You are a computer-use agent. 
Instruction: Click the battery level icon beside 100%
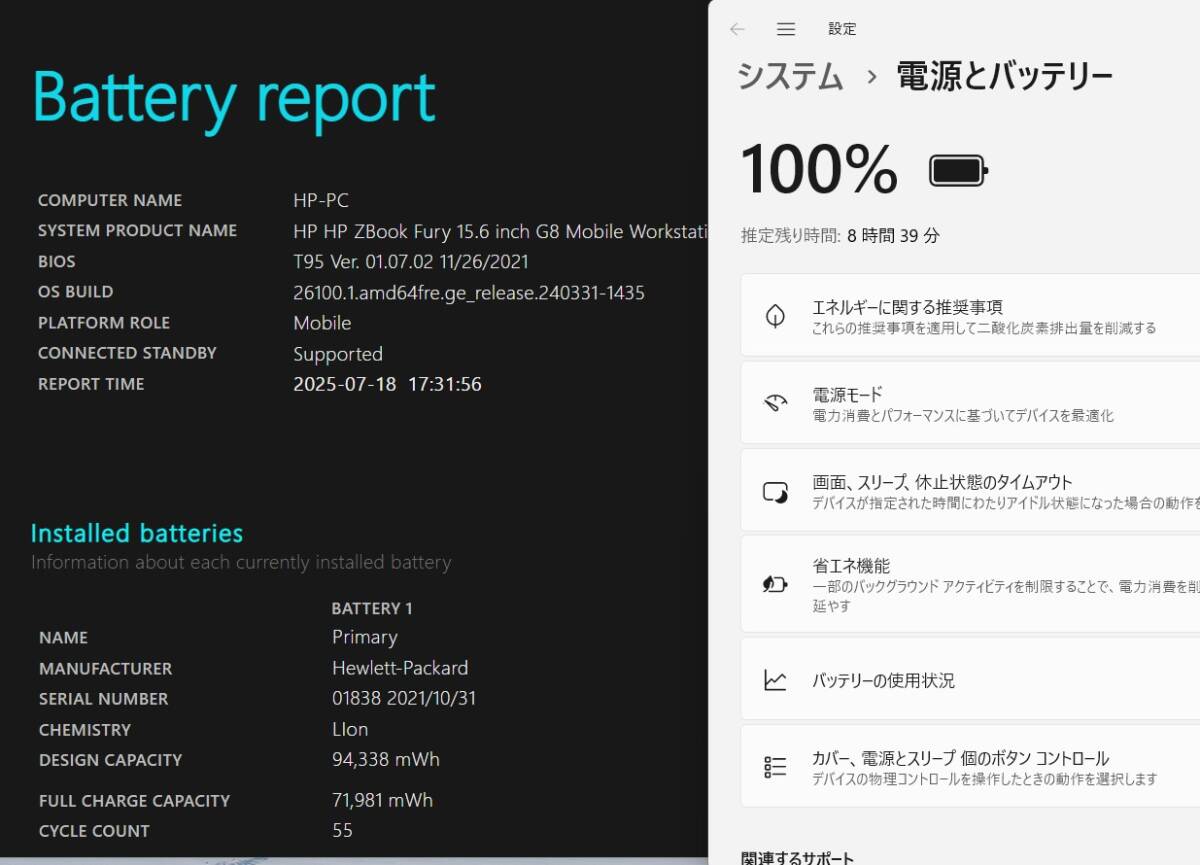[x=959, y=171]
